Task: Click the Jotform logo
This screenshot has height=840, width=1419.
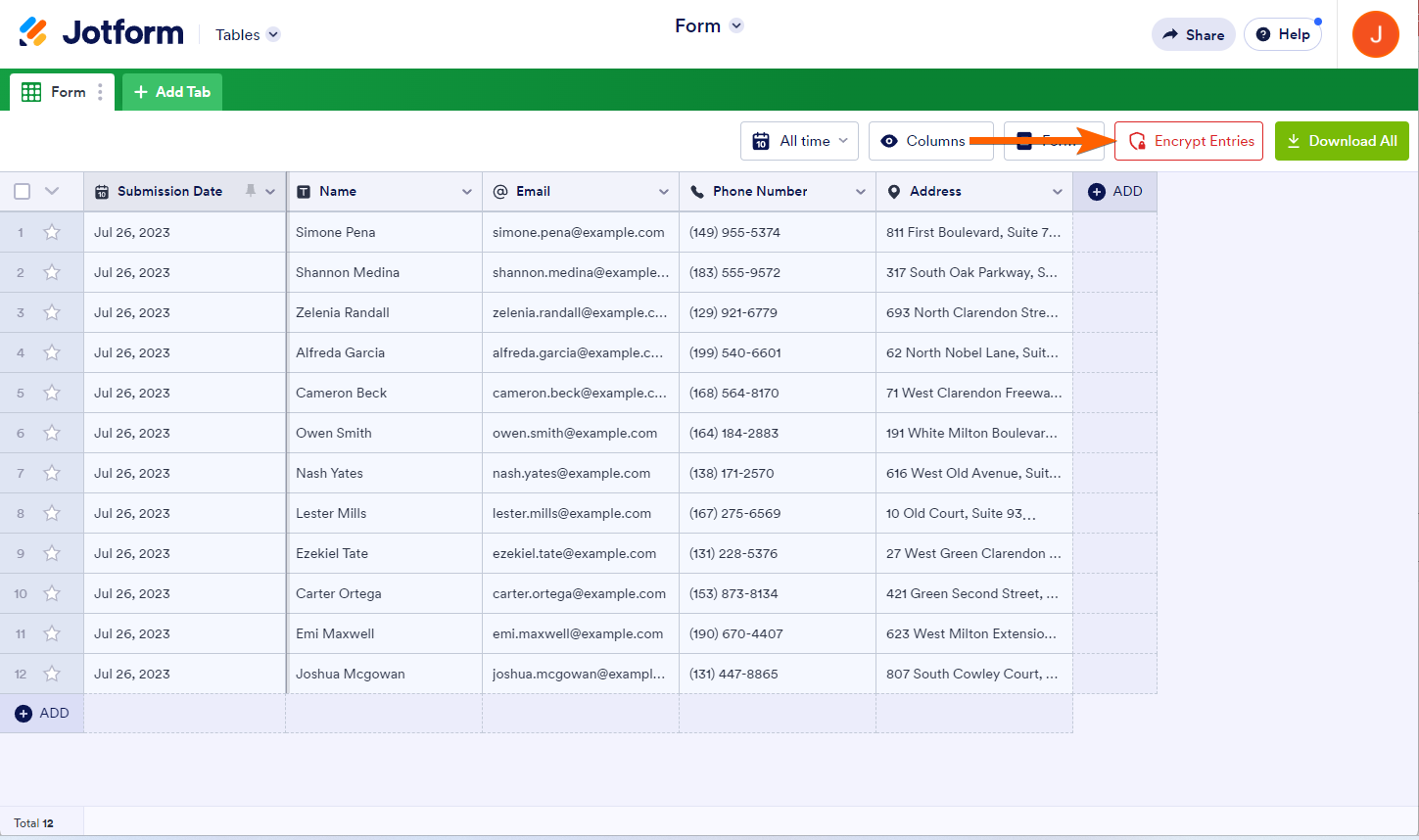Action: [x=101, y=33]
